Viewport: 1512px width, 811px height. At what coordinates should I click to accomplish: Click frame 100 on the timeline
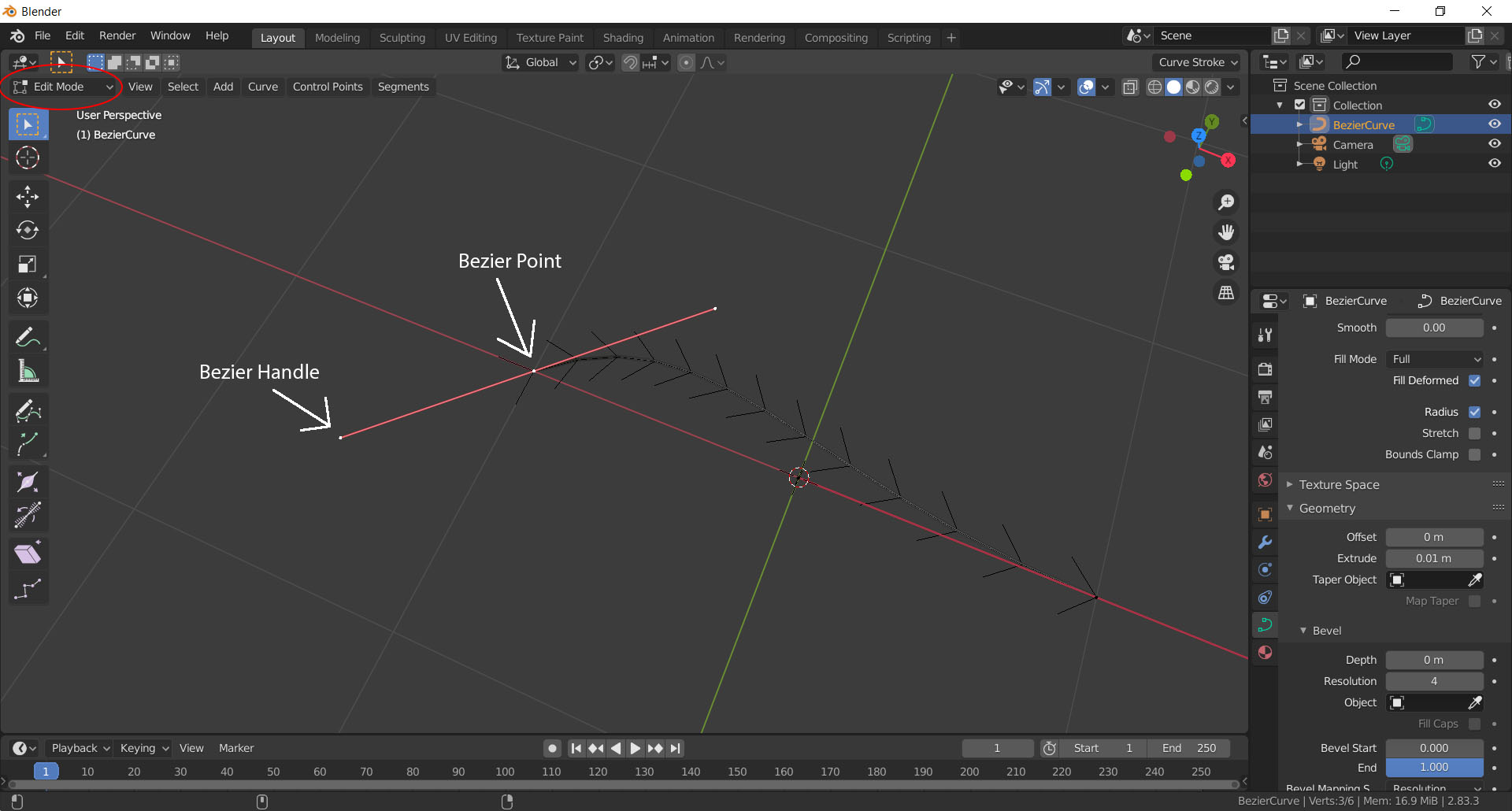tap(504, 772)
